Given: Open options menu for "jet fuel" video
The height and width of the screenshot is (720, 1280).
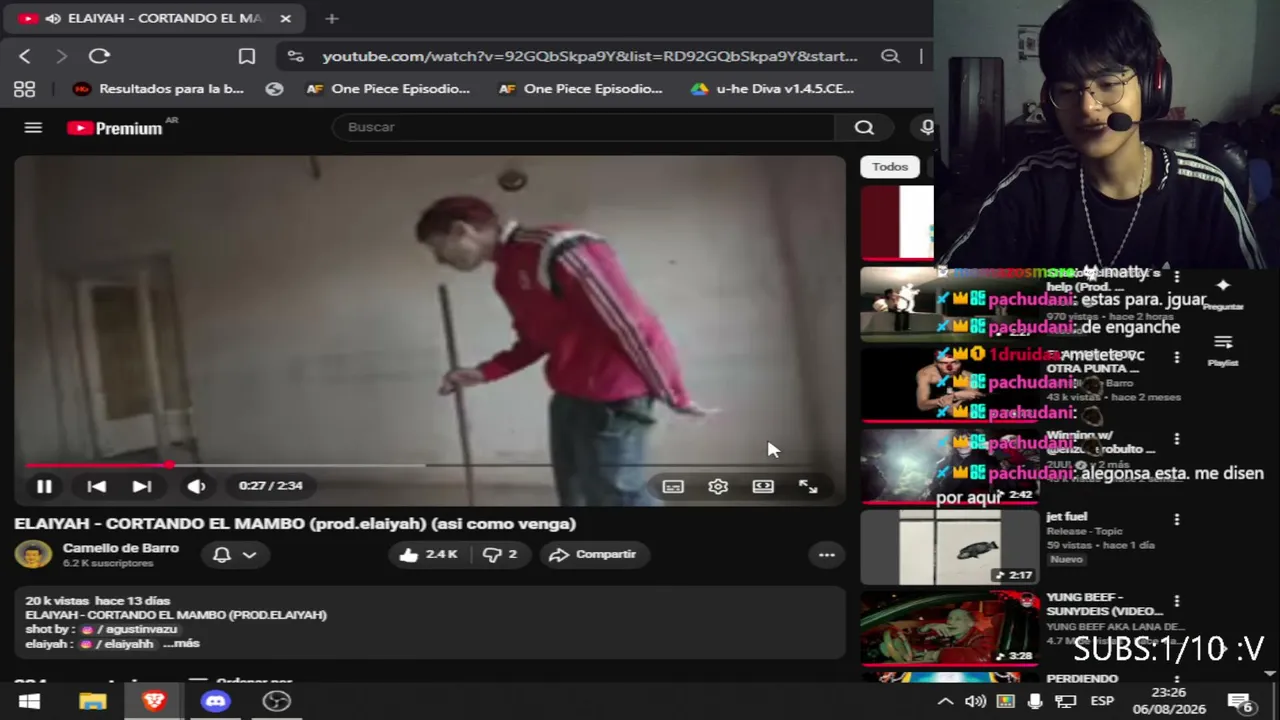Looking at the screenshot, I should point(1177,519).
